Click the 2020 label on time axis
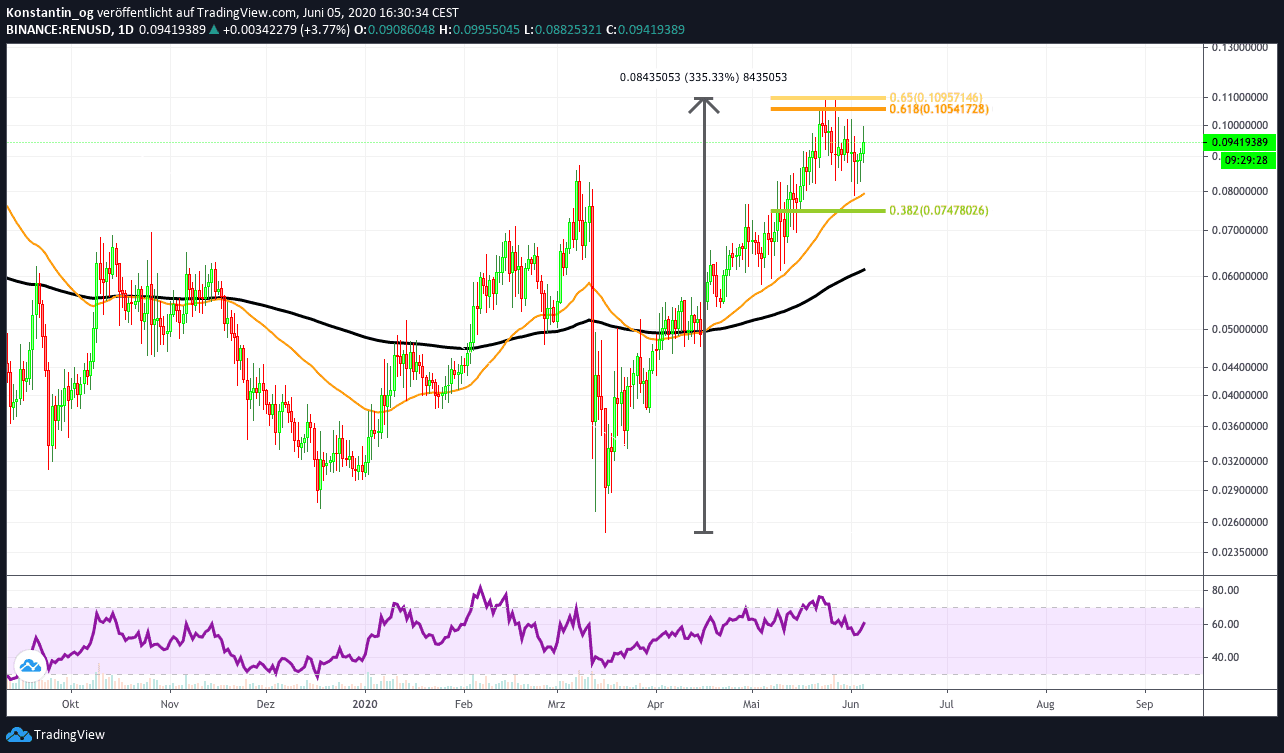The height and width of the screenshot is (753, 1284). click(366, 703)
